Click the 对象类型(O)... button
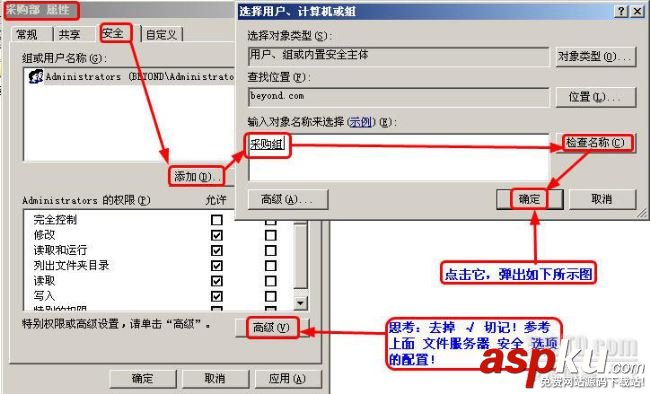The height and width of the screenshot is (394, 650). (x=595, y=56)
